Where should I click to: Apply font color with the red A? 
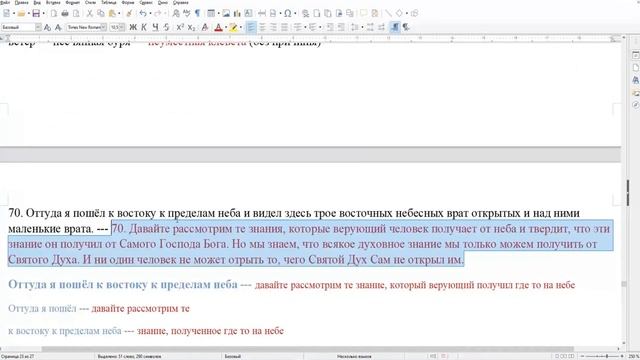tap(218, 27)
